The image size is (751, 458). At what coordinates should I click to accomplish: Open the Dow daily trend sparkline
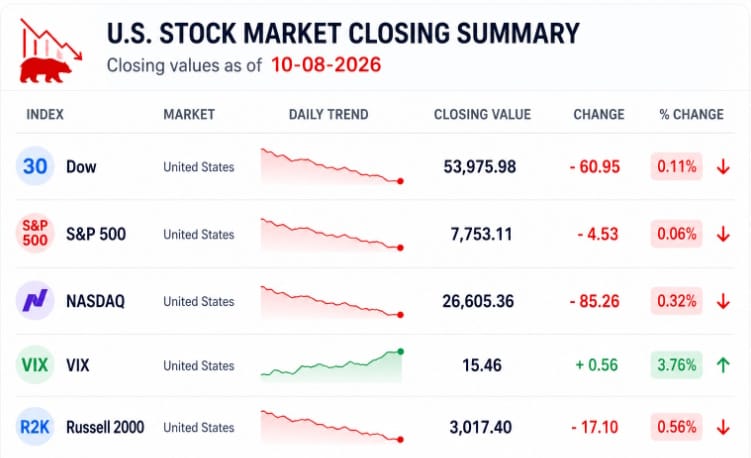(x=332, y=166)
